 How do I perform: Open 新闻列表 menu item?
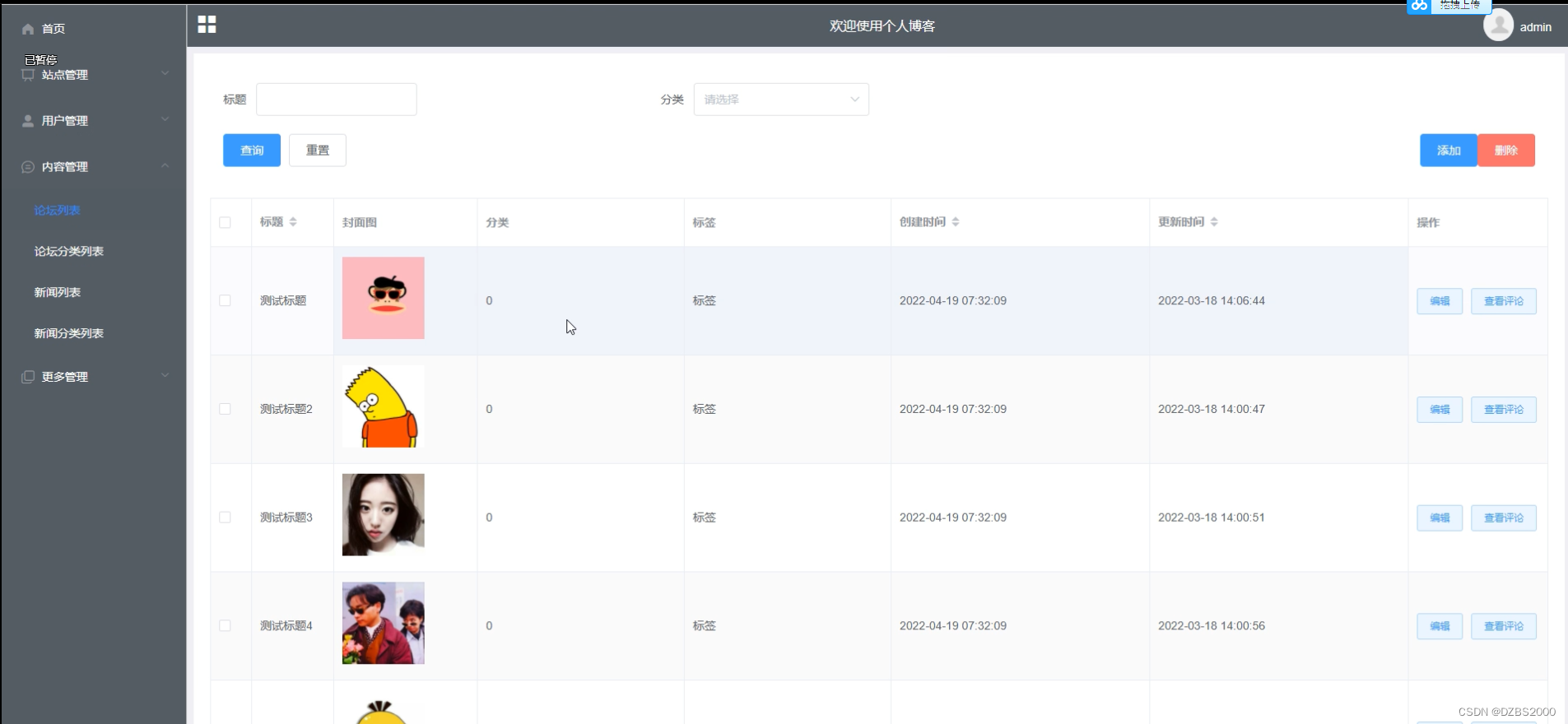point(58,293)
